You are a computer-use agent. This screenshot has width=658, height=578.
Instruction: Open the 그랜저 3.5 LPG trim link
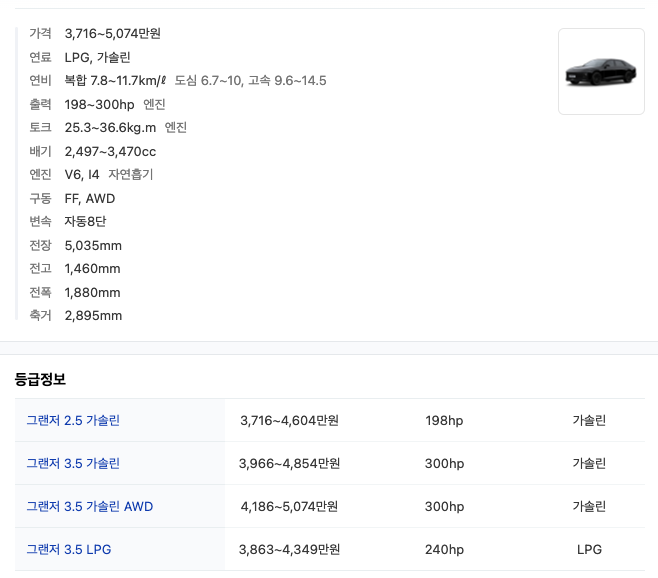pyautogui.click(x=69, y=549)
